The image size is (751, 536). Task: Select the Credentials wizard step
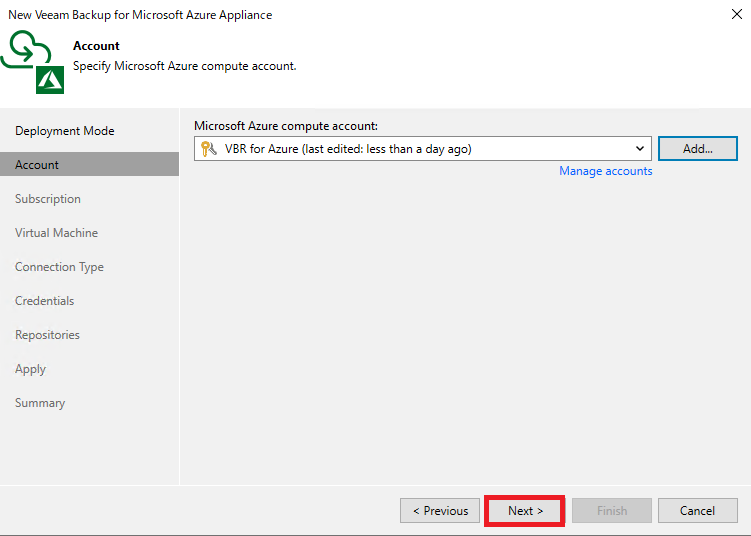pyautogui.click(x=45, y=301)
